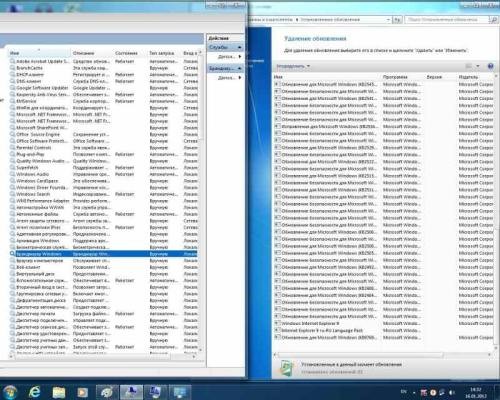Screen dimensions: 500x400
Task: Open the Windows Start orb
Action: point(10,392)
